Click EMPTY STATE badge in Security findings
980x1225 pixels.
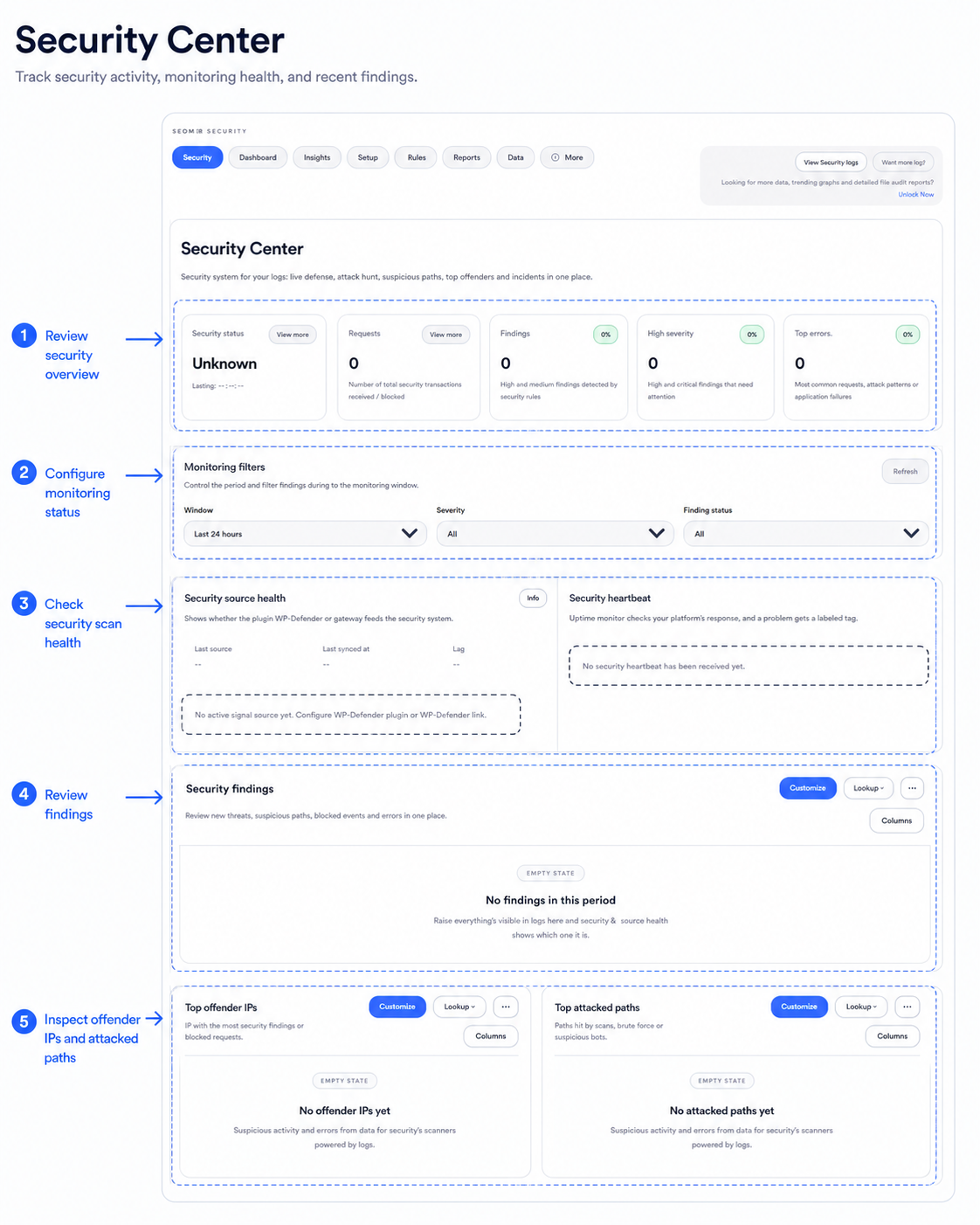pos(551,873)
